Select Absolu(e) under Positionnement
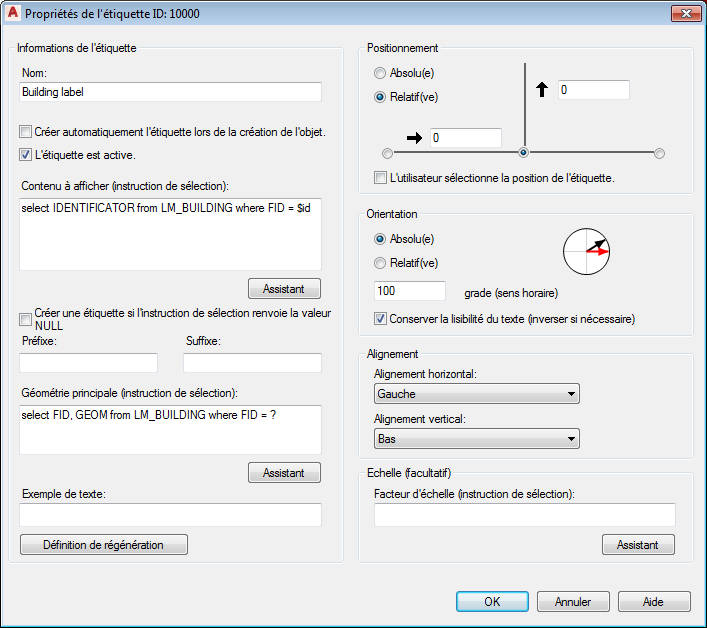This screenshot has width=707, height=628. click(x=380, y=73)
